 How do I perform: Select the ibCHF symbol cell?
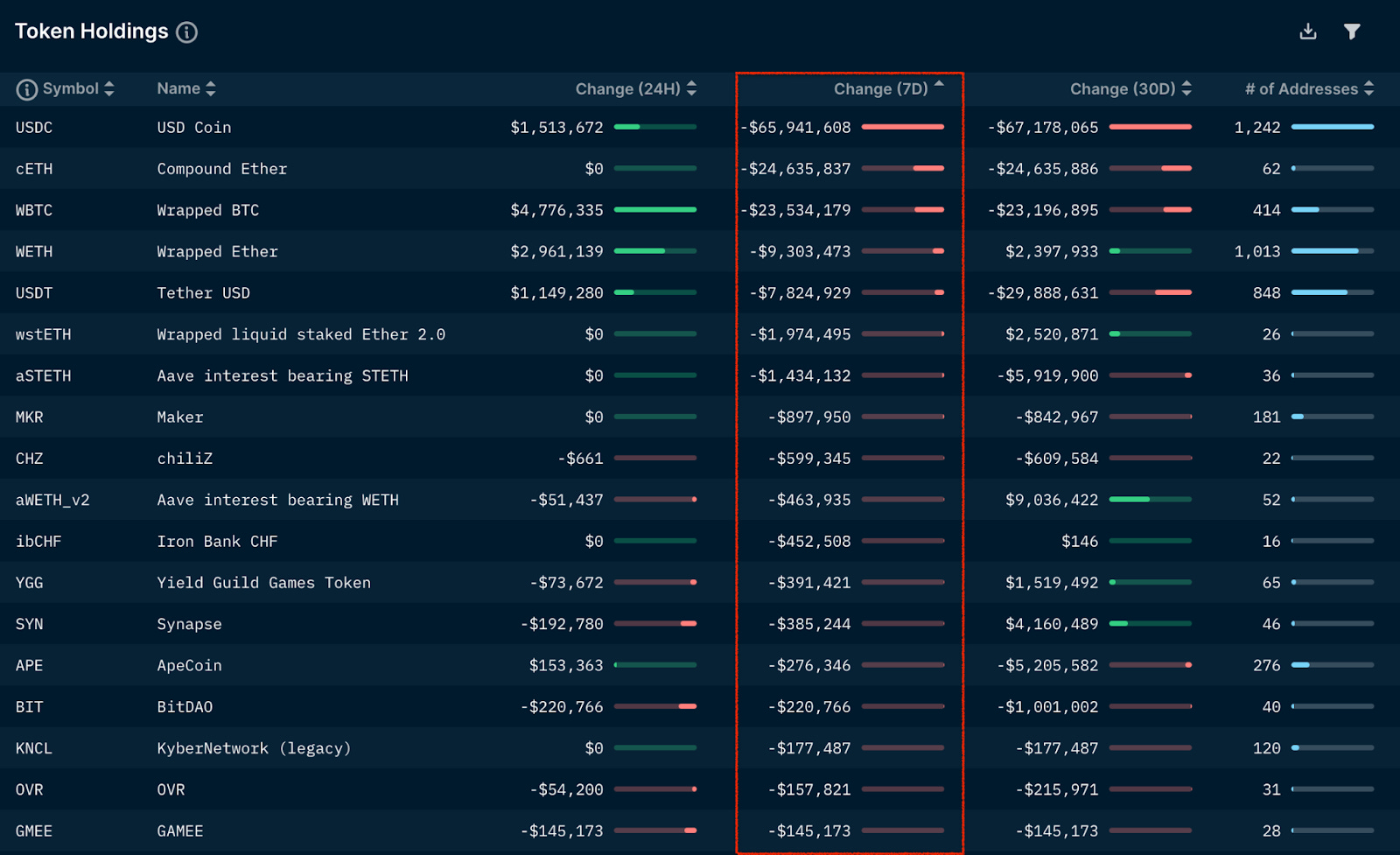[38, 542]
